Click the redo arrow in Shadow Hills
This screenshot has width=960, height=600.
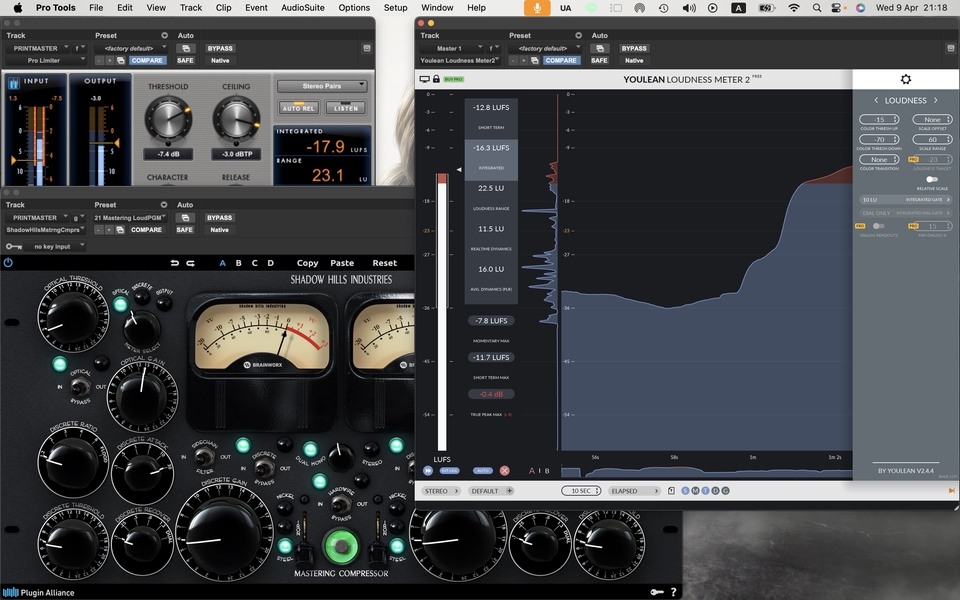pyautogui.click(x=190, y=263)
